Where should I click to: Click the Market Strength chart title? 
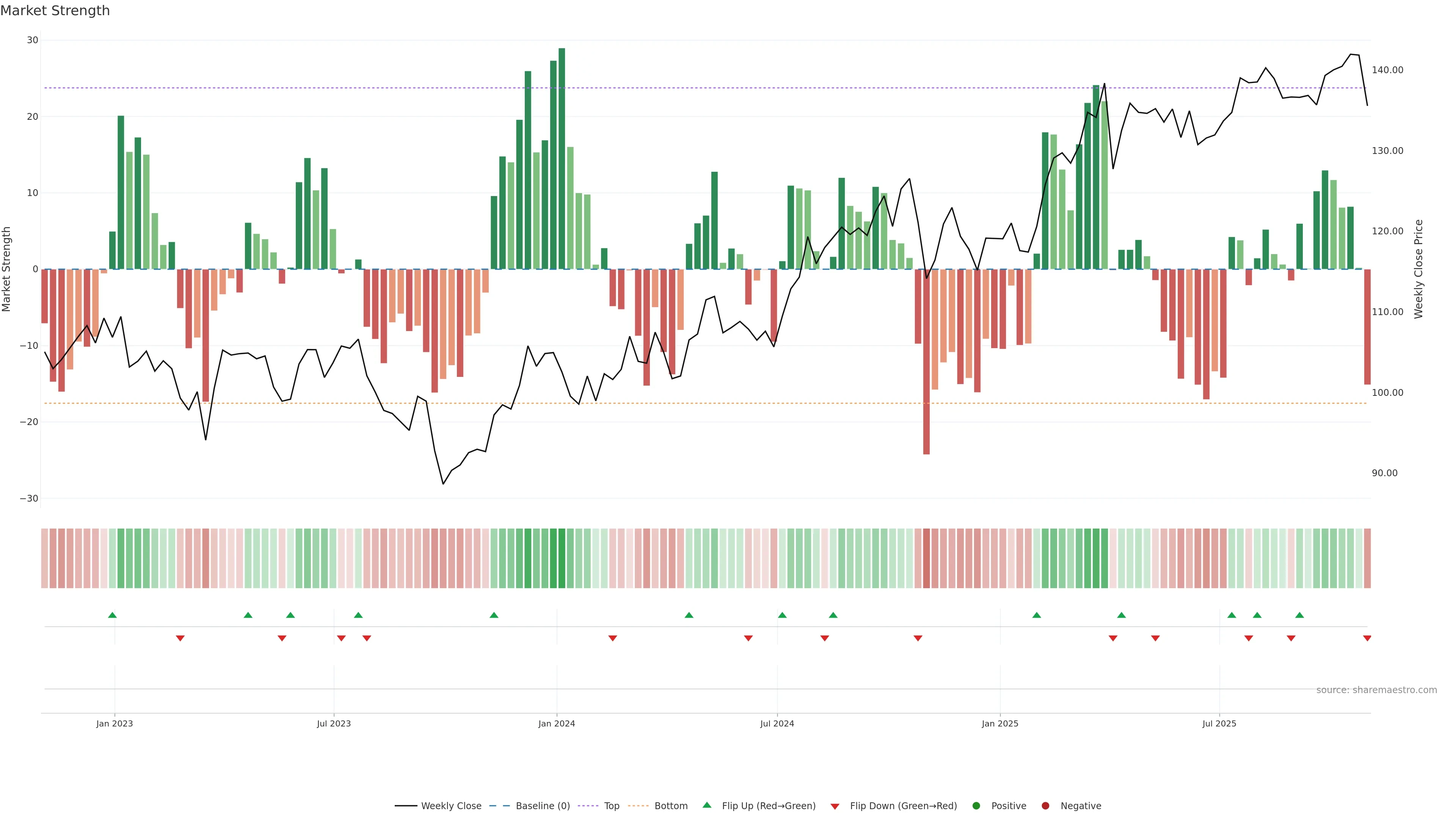(55, 11)
